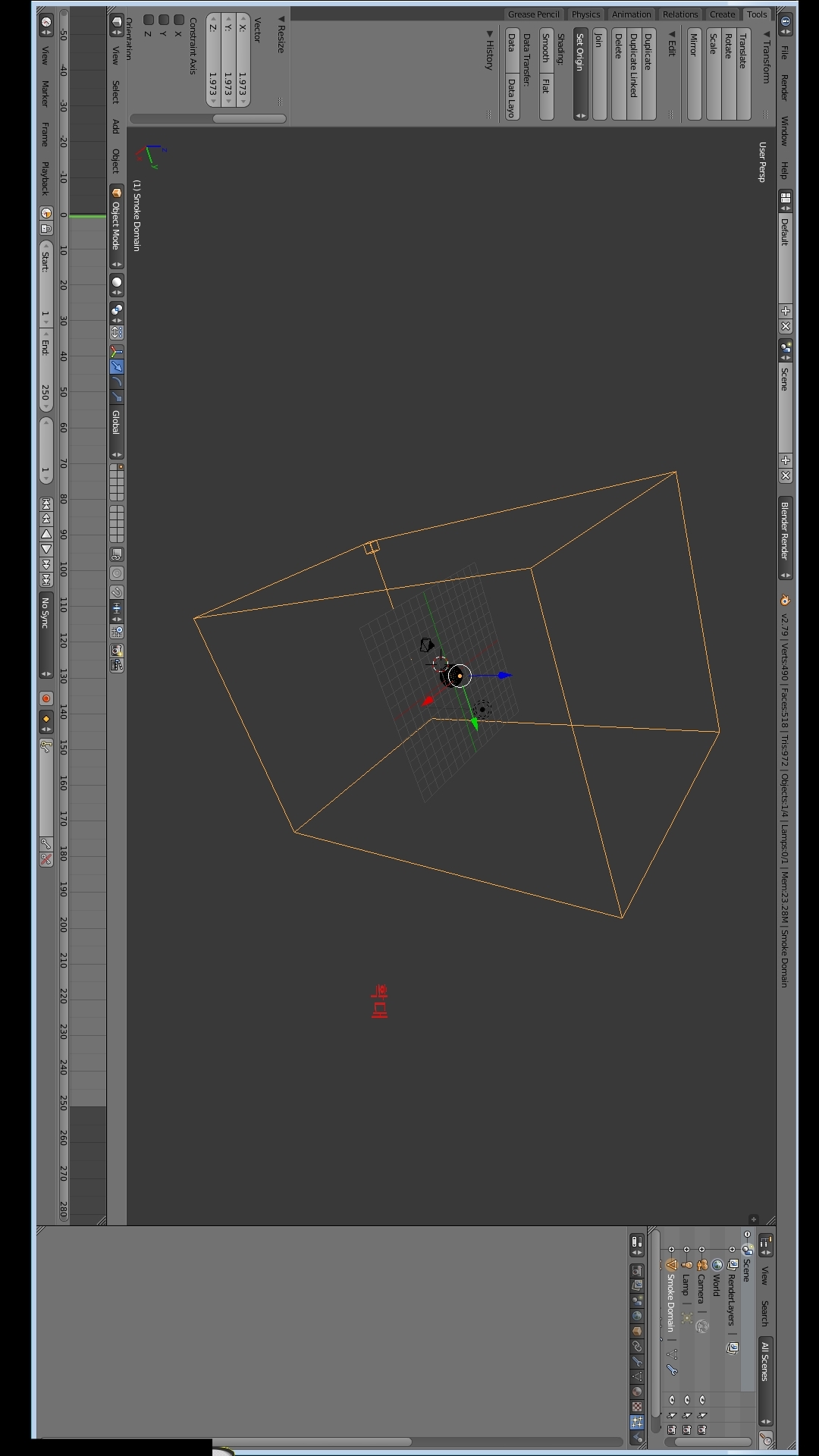Click the Duplicate Linked button
Viewport: 819px width, 1456px height.
[x=634, y=75]
